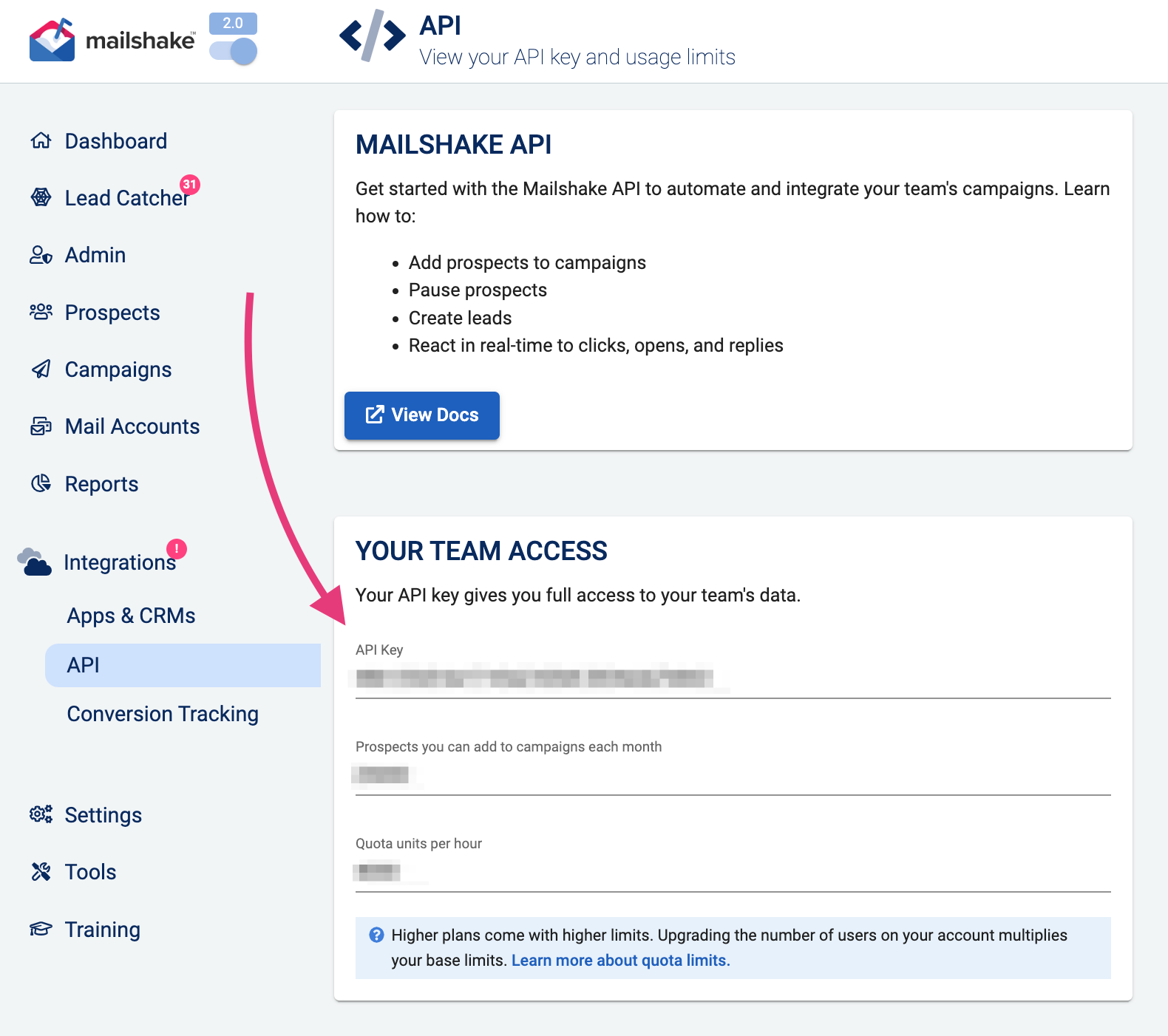Click the YOUR TEAM ACCESS heading
The image size is (1168, 1036).
tap(481, 551)
